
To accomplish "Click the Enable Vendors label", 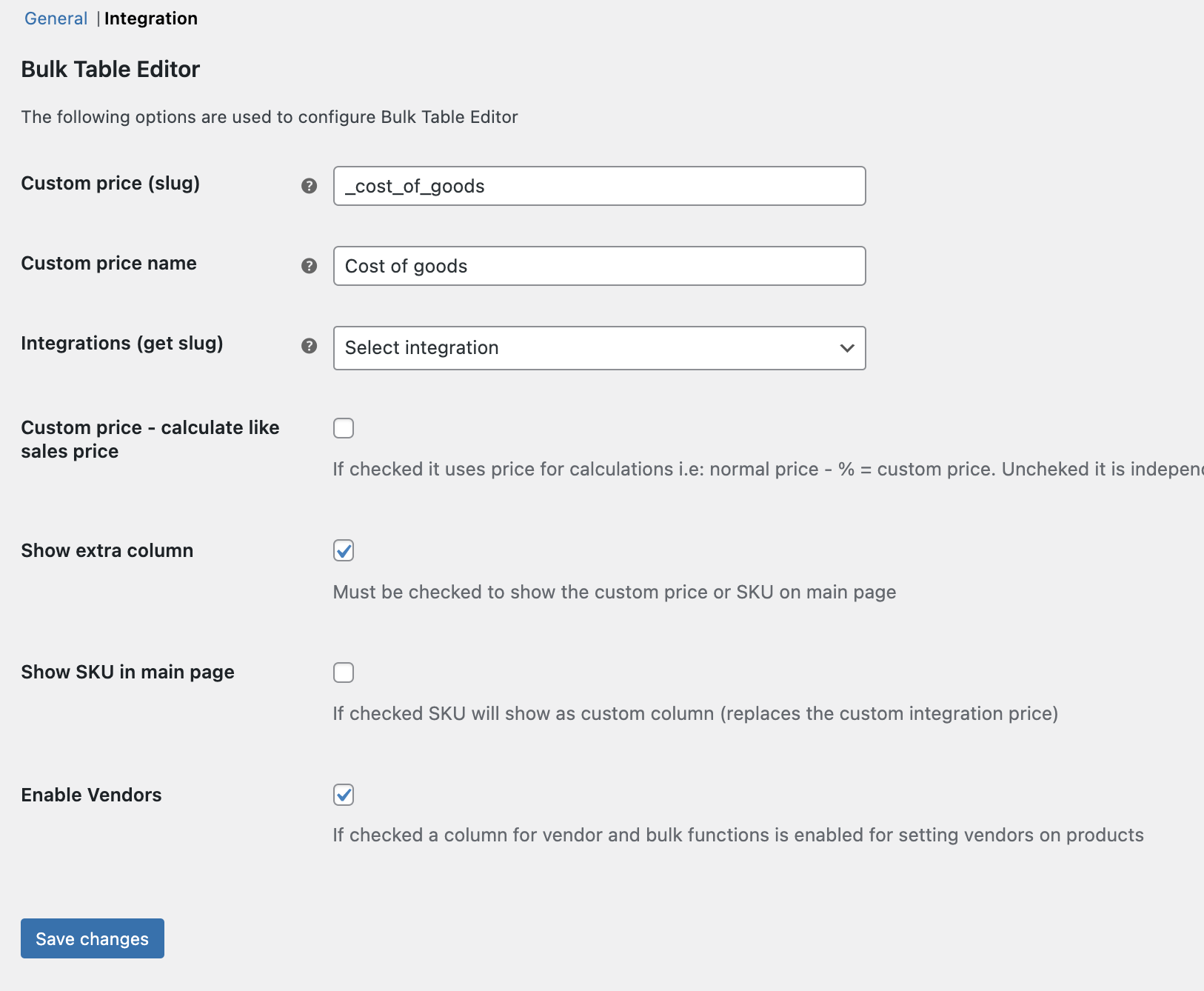I will coord(91,795).
